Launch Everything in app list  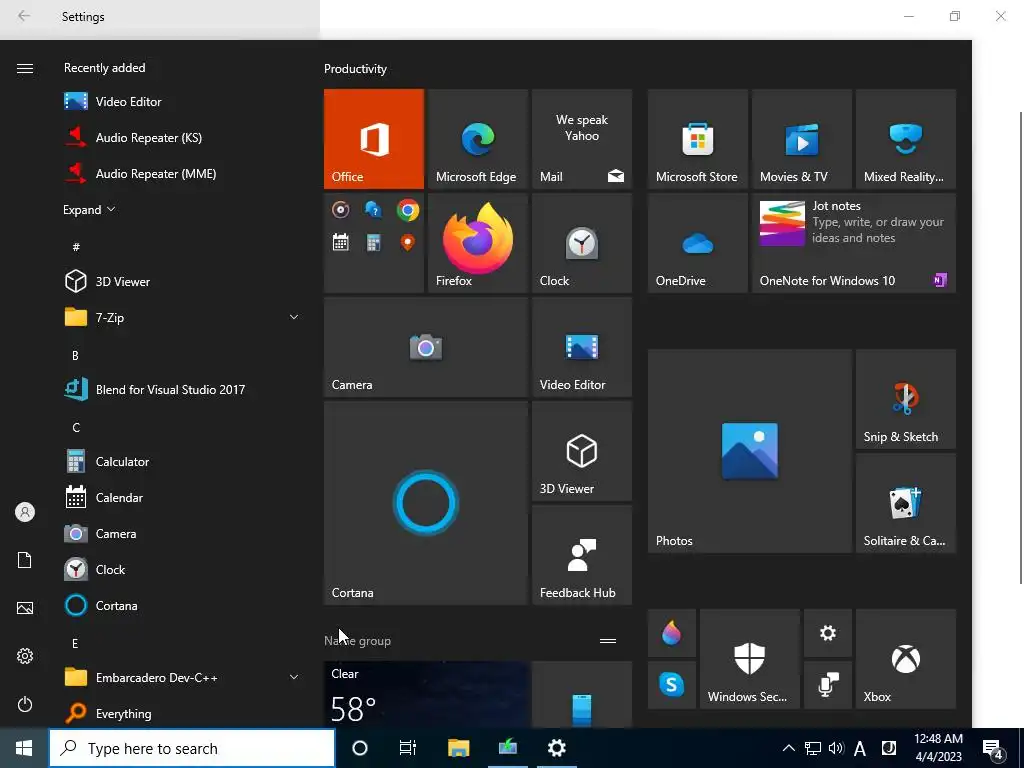(182, 714)
